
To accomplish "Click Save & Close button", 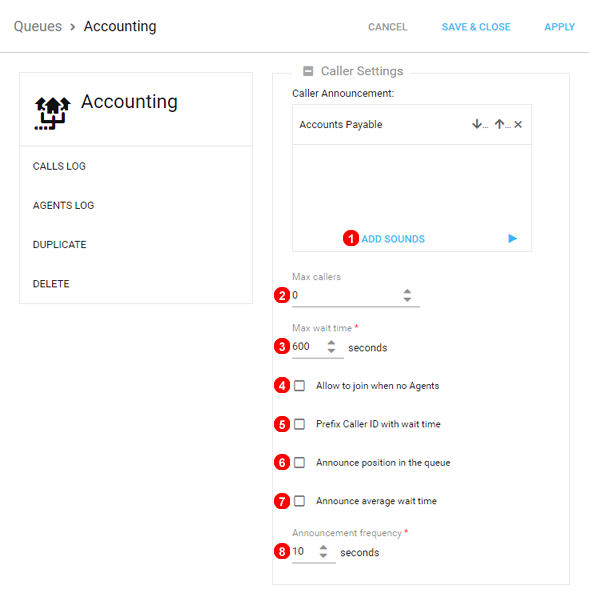I will tap(476, 27).
